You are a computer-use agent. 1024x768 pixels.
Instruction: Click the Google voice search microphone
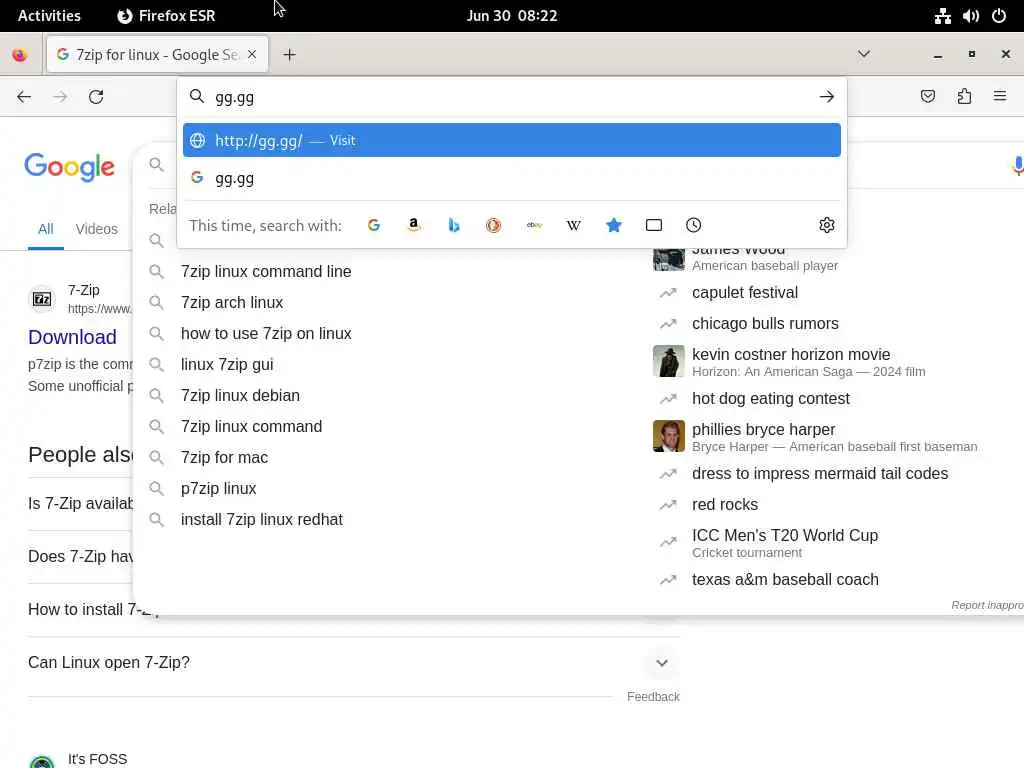pos(1017,165)
